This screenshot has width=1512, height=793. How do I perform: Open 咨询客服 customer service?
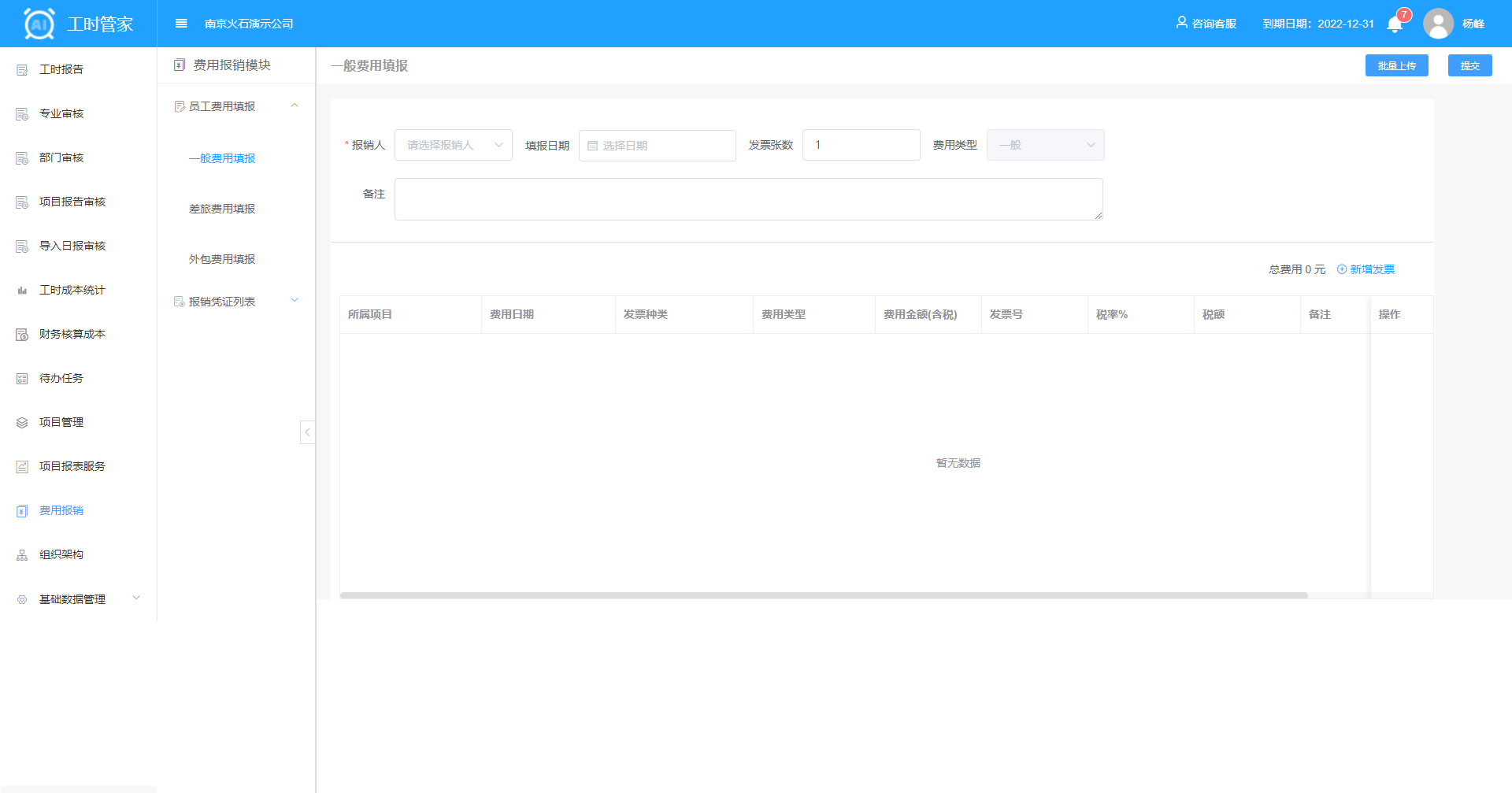click(1206, 24)
